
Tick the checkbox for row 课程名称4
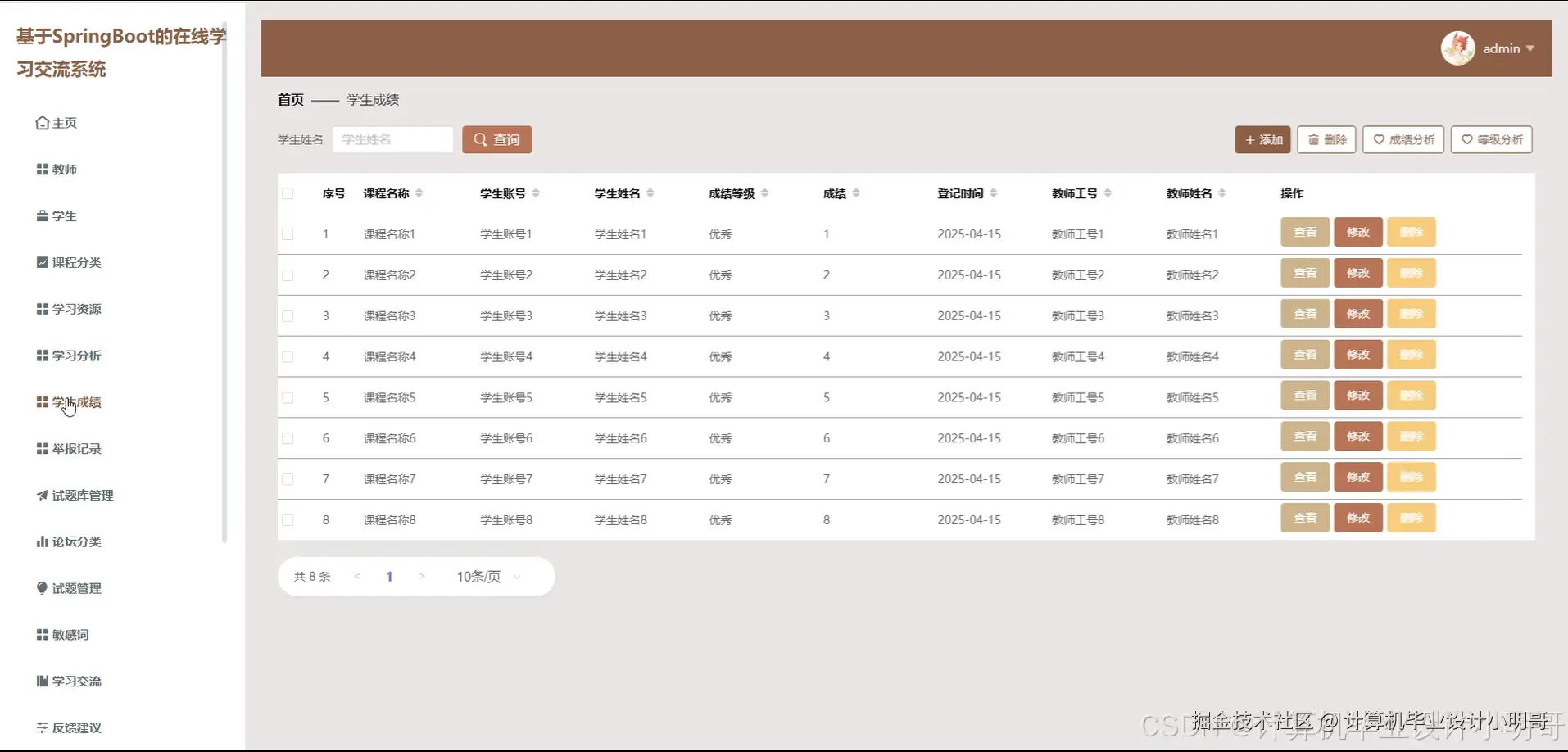pos(288,357)
